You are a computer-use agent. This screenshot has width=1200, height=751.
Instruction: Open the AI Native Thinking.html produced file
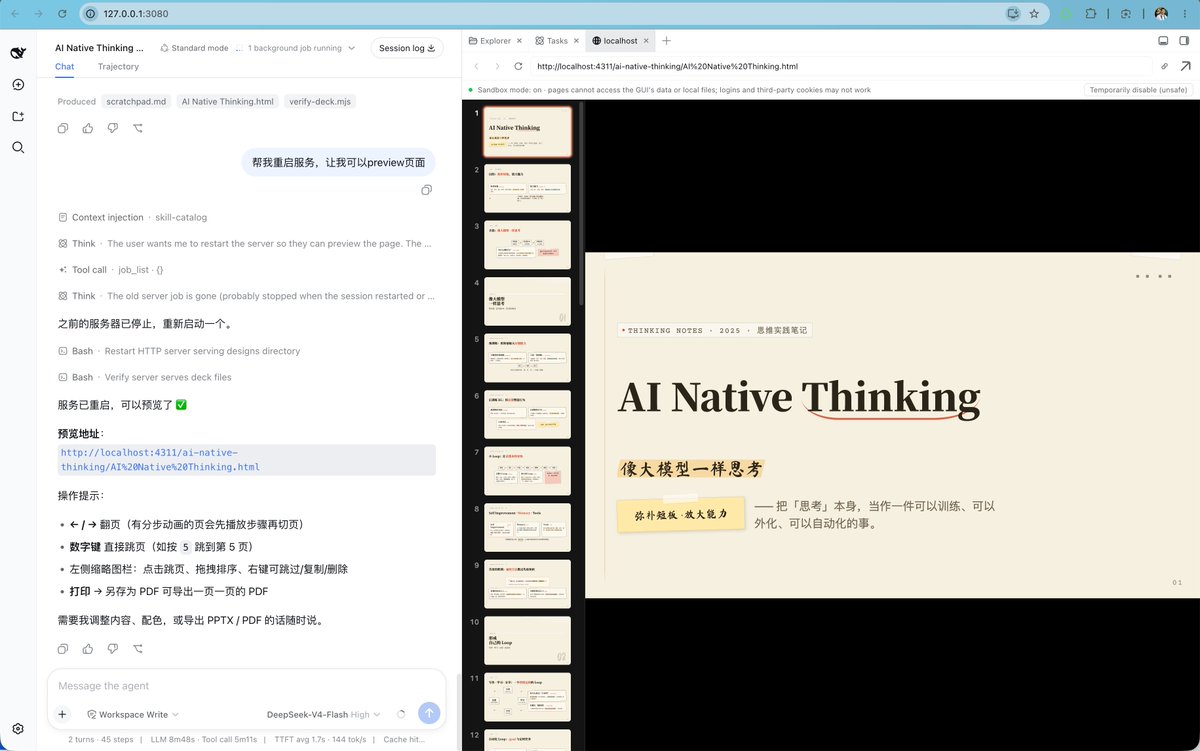(227, 101)
